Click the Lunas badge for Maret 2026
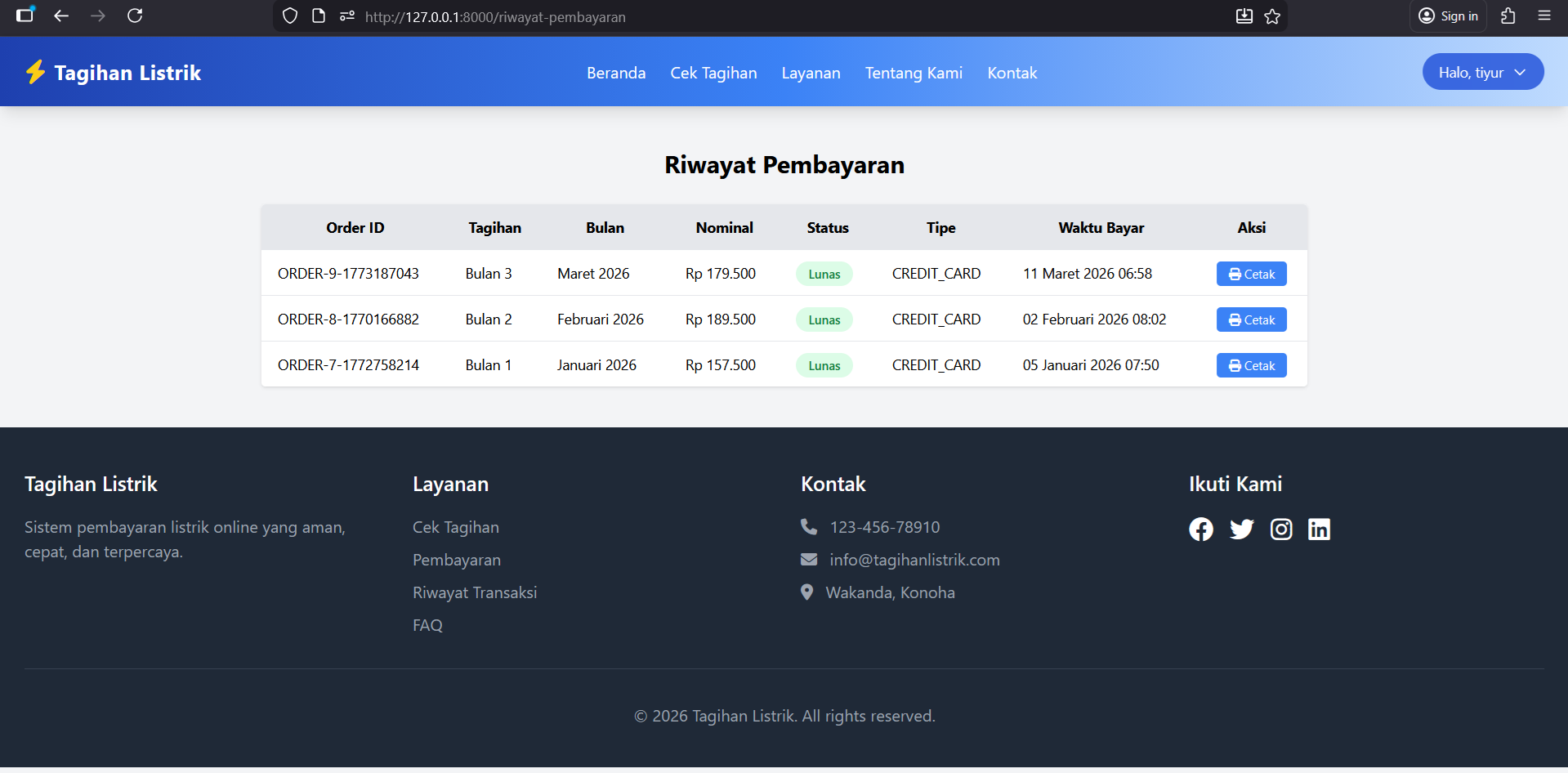 click(824, 274)
